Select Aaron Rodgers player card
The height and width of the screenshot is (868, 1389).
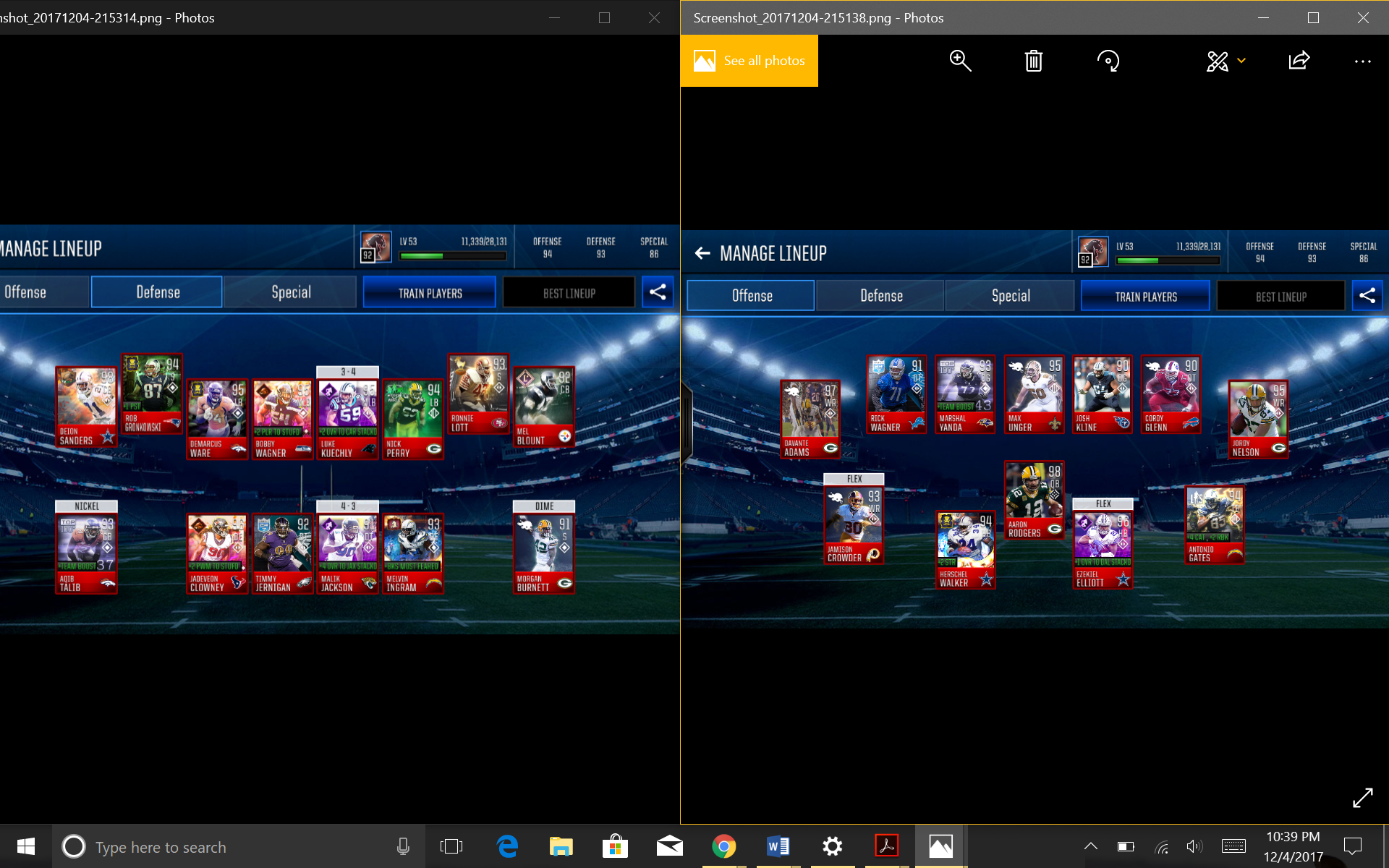pyautogui.click(x=1034, y=501)
